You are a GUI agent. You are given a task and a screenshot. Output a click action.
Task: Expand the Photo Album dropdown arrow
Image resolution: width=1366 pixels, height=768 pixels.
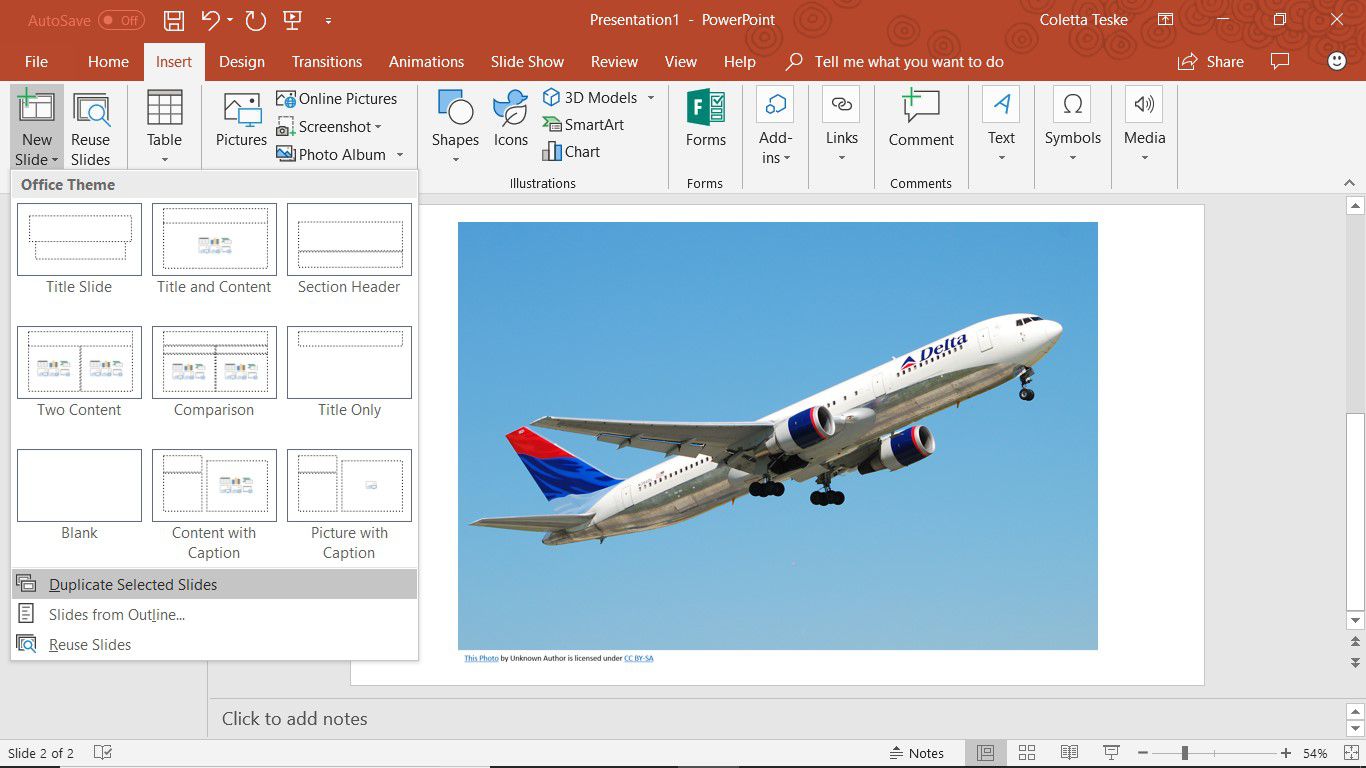[400, 155]
